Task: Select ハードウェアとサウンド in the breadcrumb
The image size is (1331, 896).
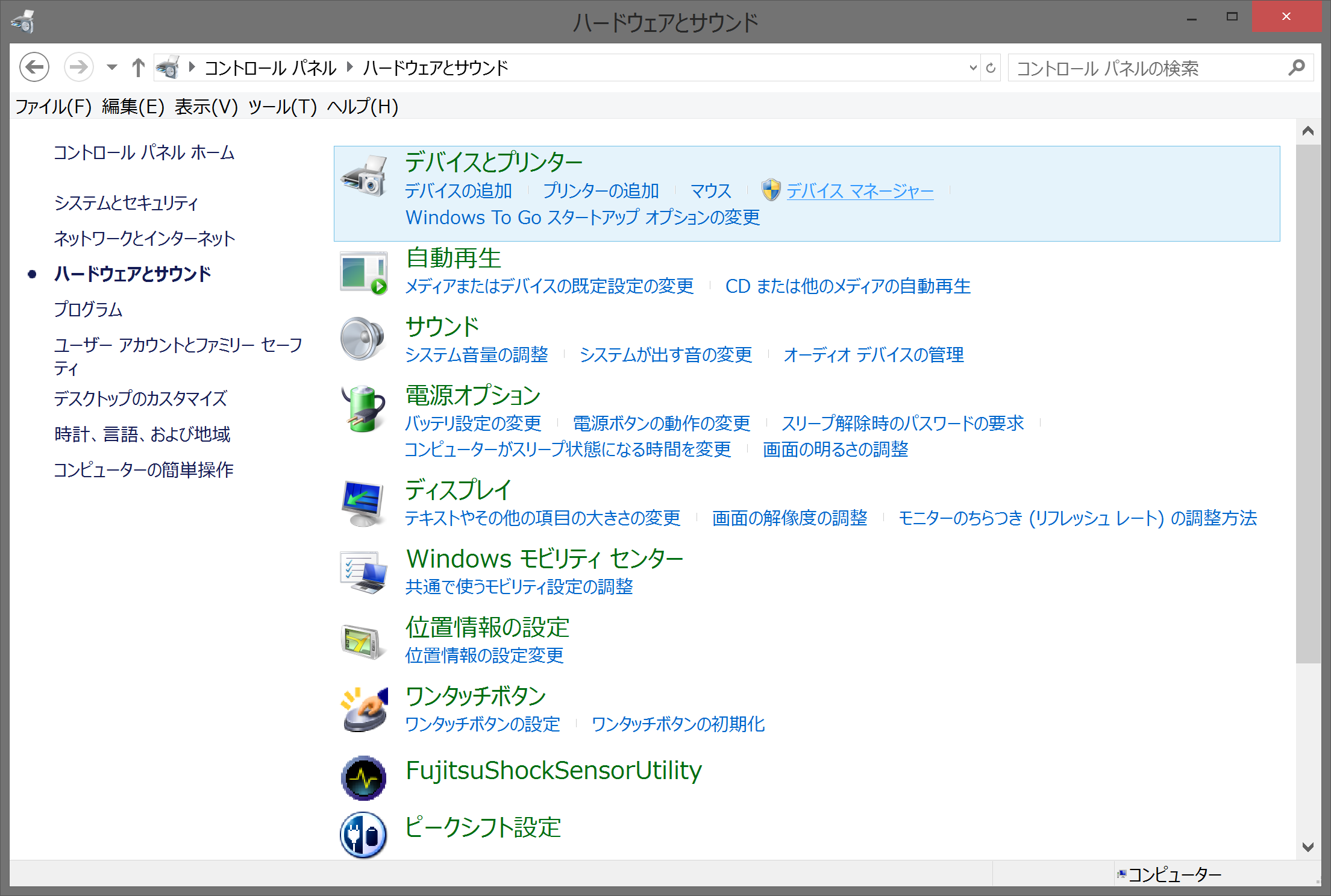Action: click(x=436, y=67)
